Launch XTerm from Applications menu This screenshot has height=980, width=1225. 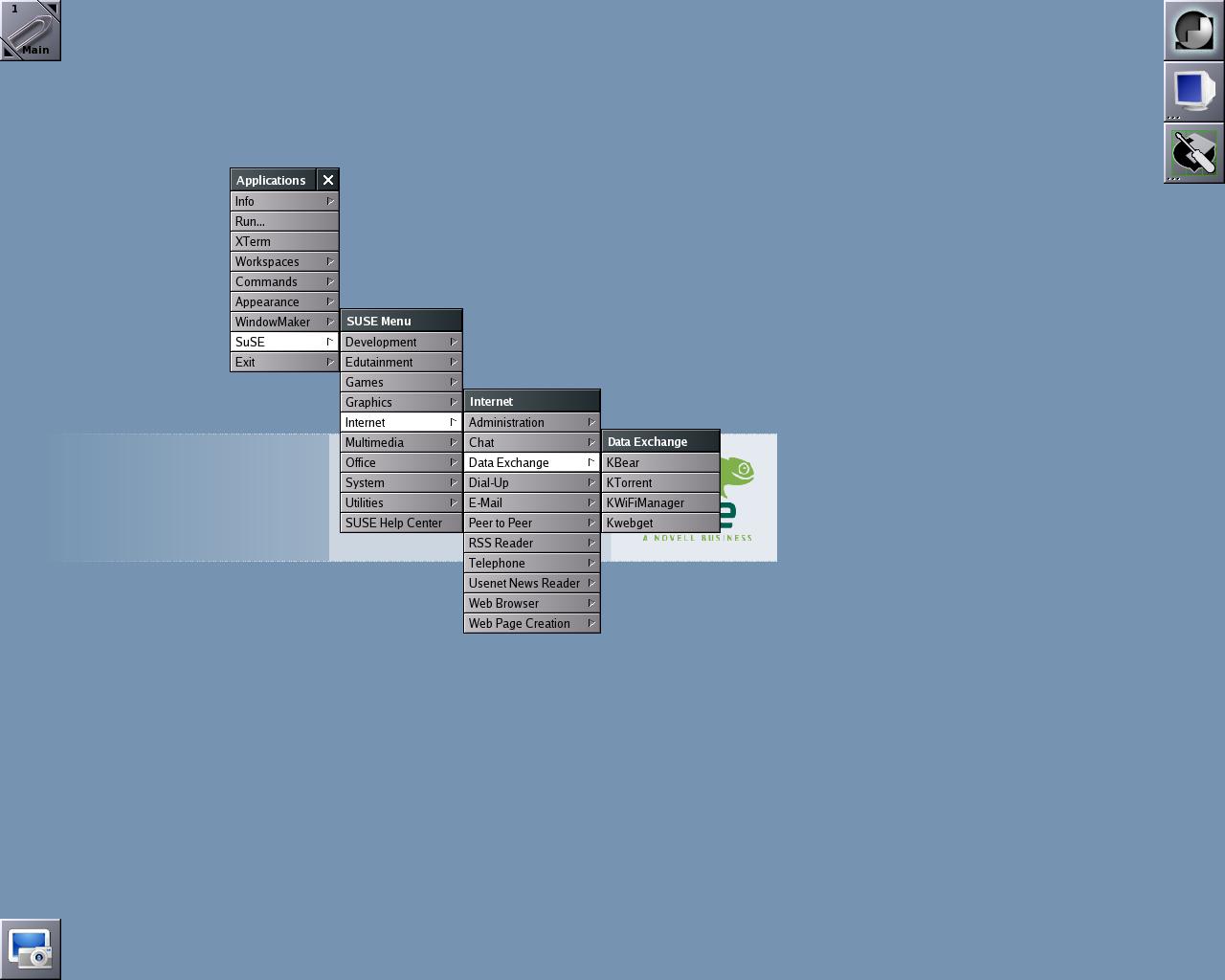tap(284, 241)
